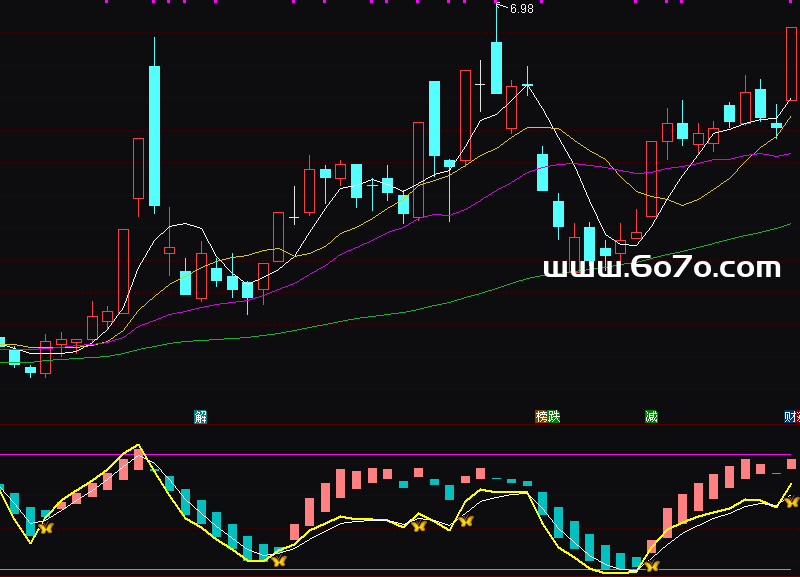Click the 解 event marker
Viewport: 800px width, 577px height.
coord(200,417)
